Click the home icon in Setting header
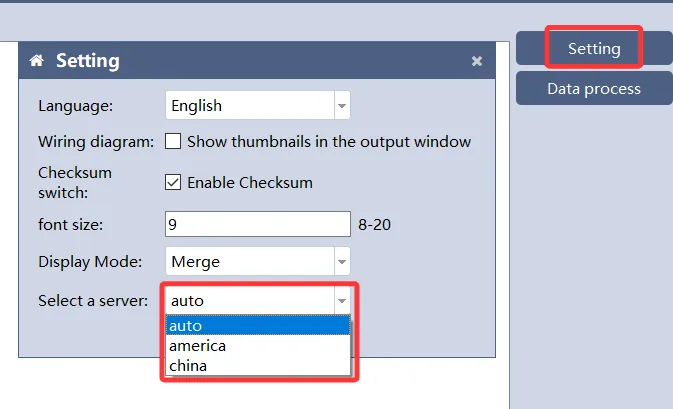Viewport: 673px width, 409px height. click(37, 61)
